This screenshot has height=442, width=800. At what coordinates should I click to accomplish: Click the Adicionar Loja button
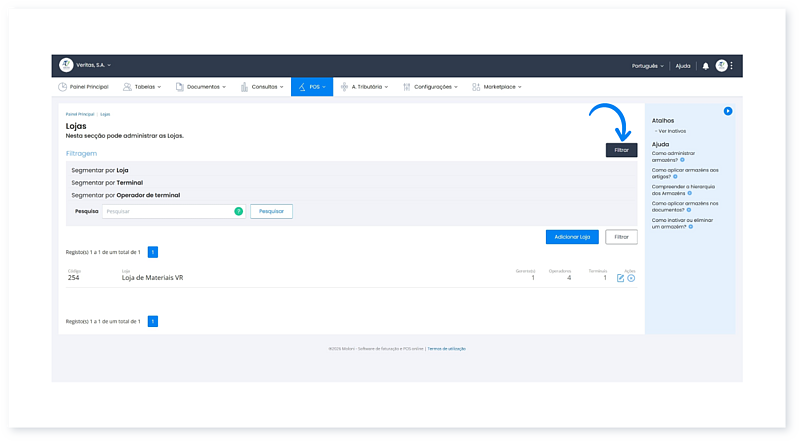pos(572,237)
